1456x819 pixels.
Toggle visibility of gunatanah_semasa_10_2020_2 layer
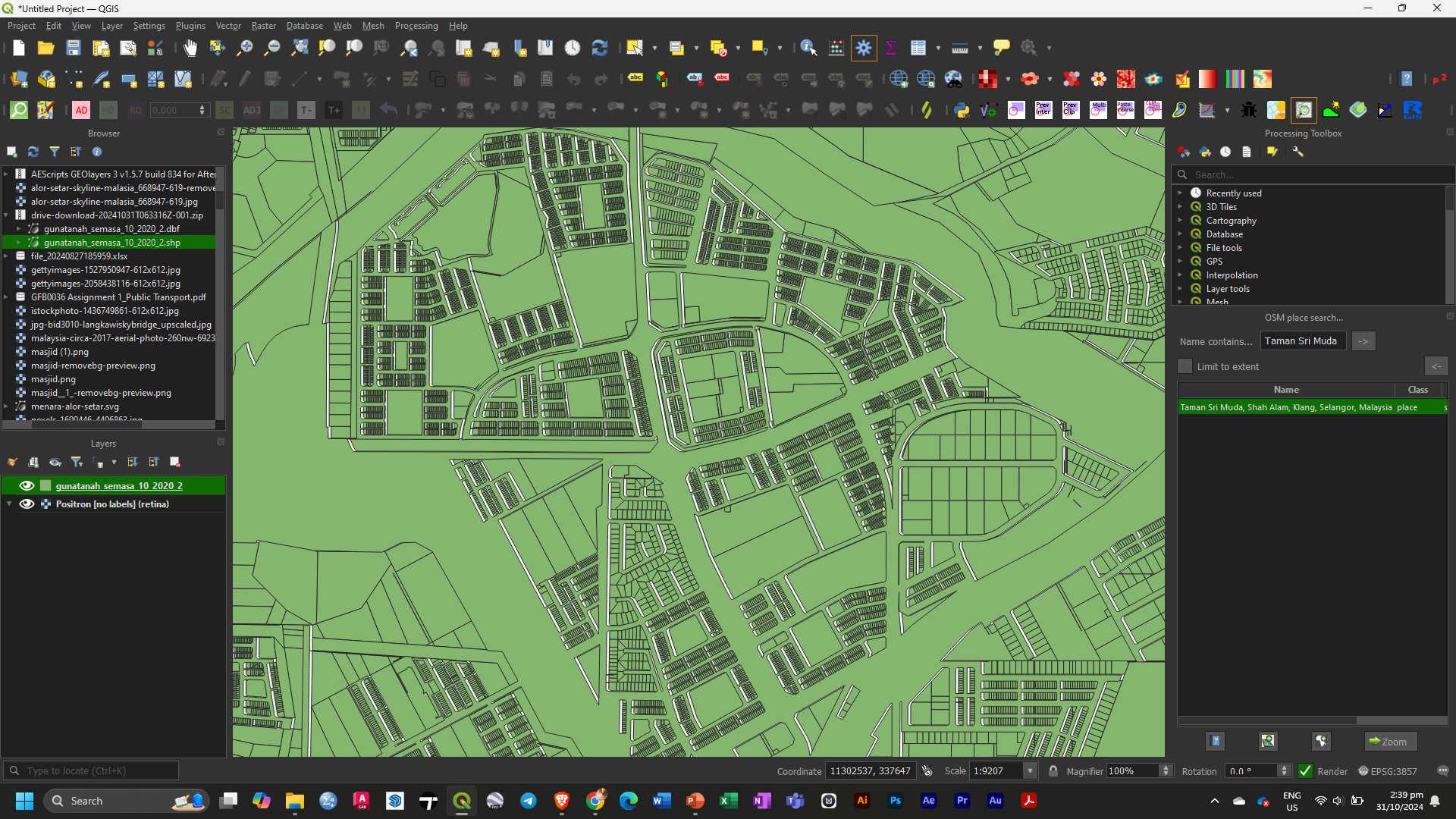[x=25, y=485]
